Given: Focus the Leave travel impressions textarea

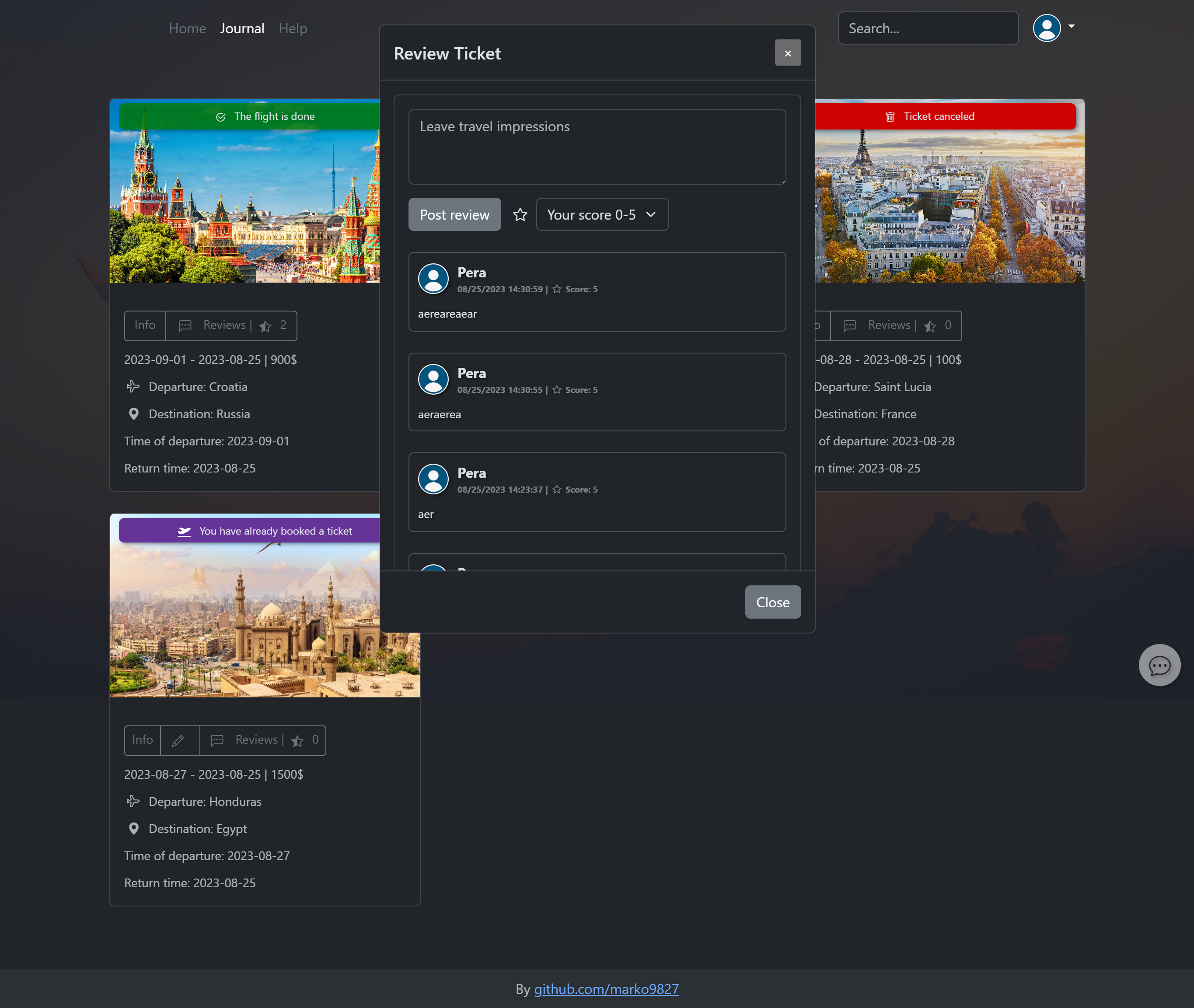Looking at the screenshot, I should 597,147.
